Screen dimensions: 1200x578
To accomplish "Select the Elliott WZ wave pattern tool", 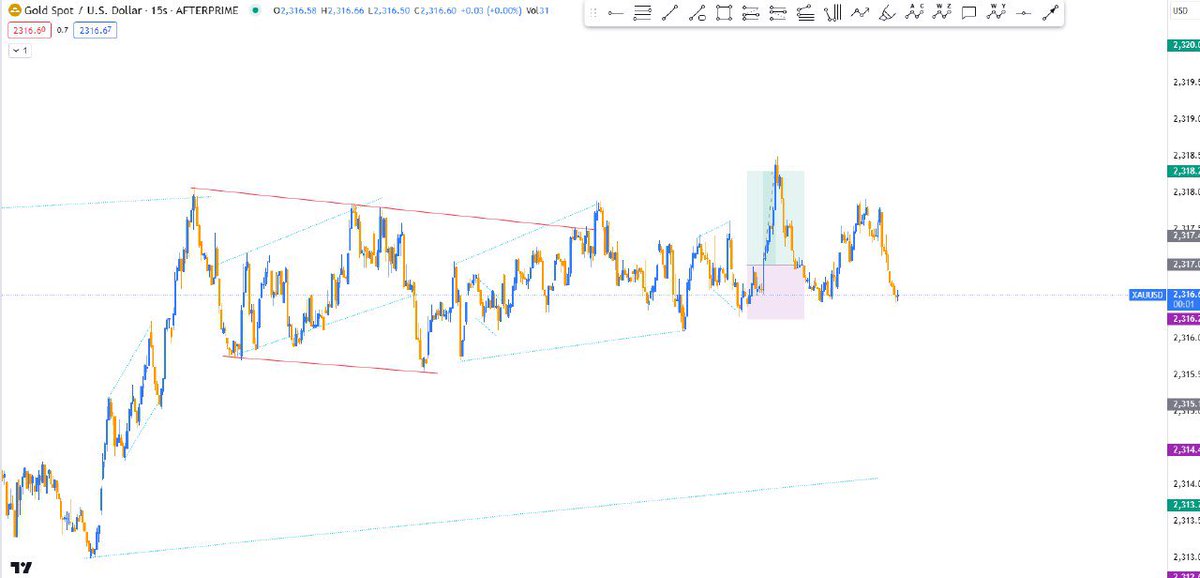I will pos(941,14).
